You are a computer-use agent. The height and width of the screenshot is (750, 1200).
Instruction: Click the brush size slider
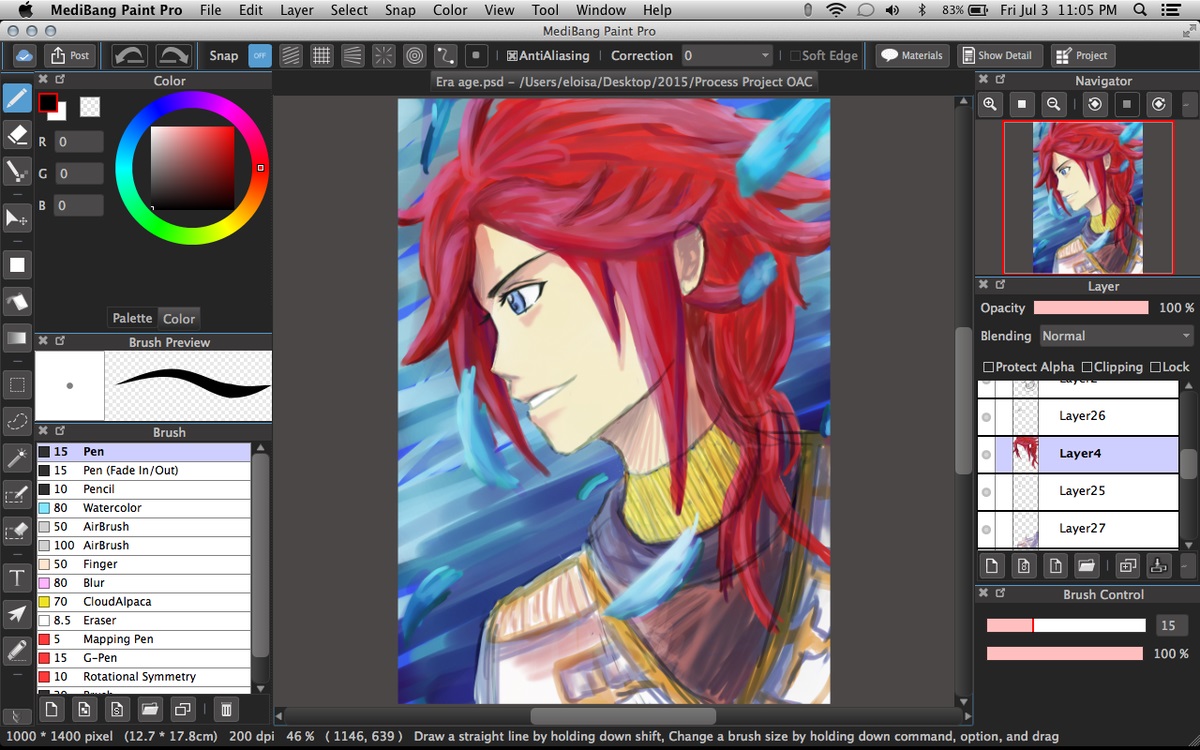[1066, 626]
